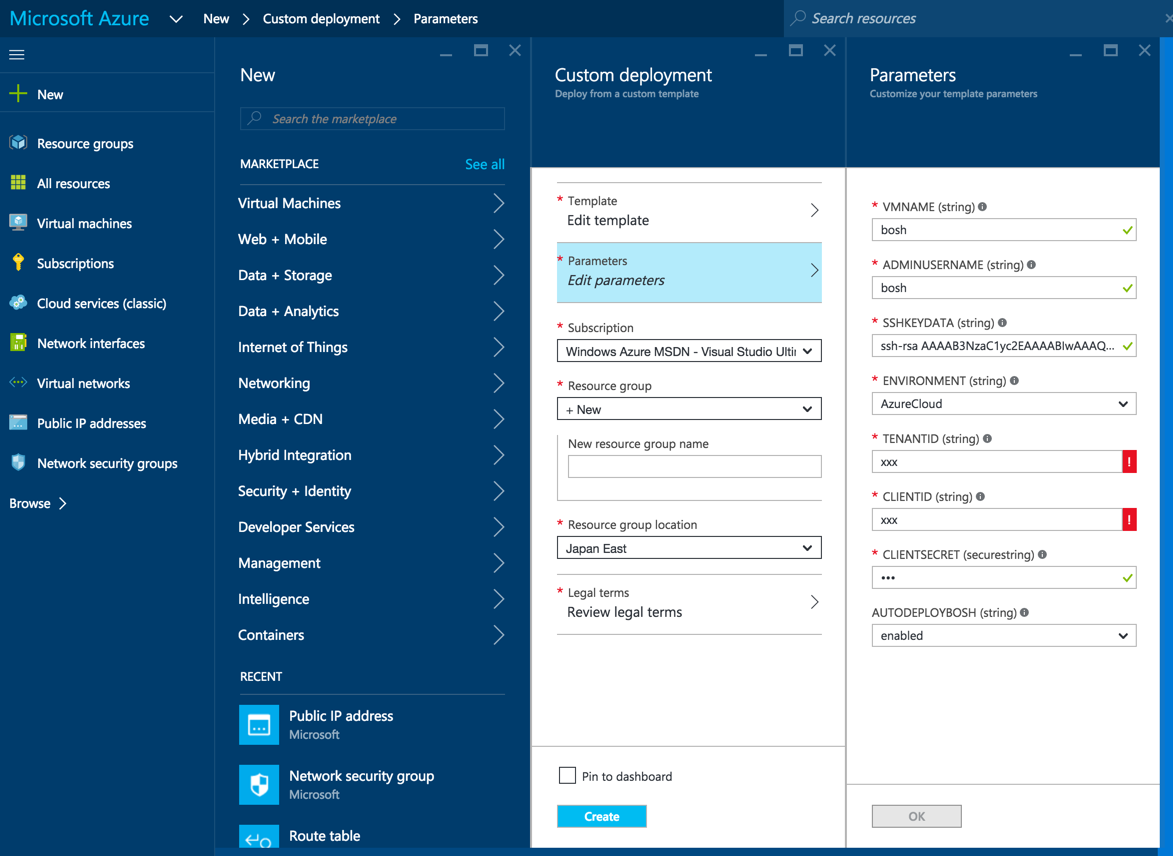Open the Containers category
The image size is (1173, 856).
[x=371, y=635]
